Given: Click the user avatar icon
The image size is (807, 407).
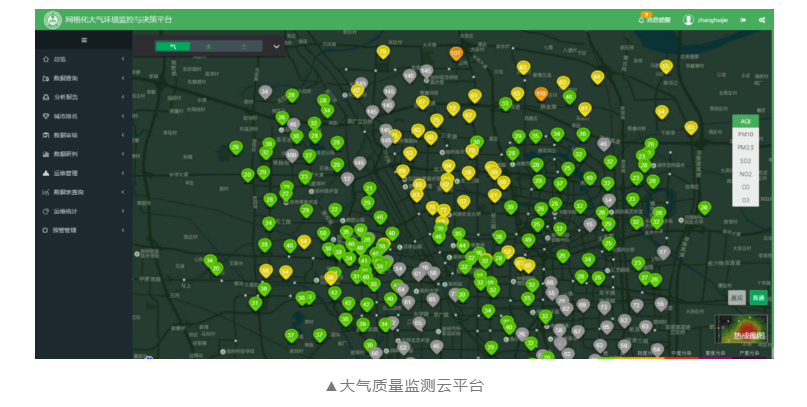Looking at the screenshot, I should [688, 19].
